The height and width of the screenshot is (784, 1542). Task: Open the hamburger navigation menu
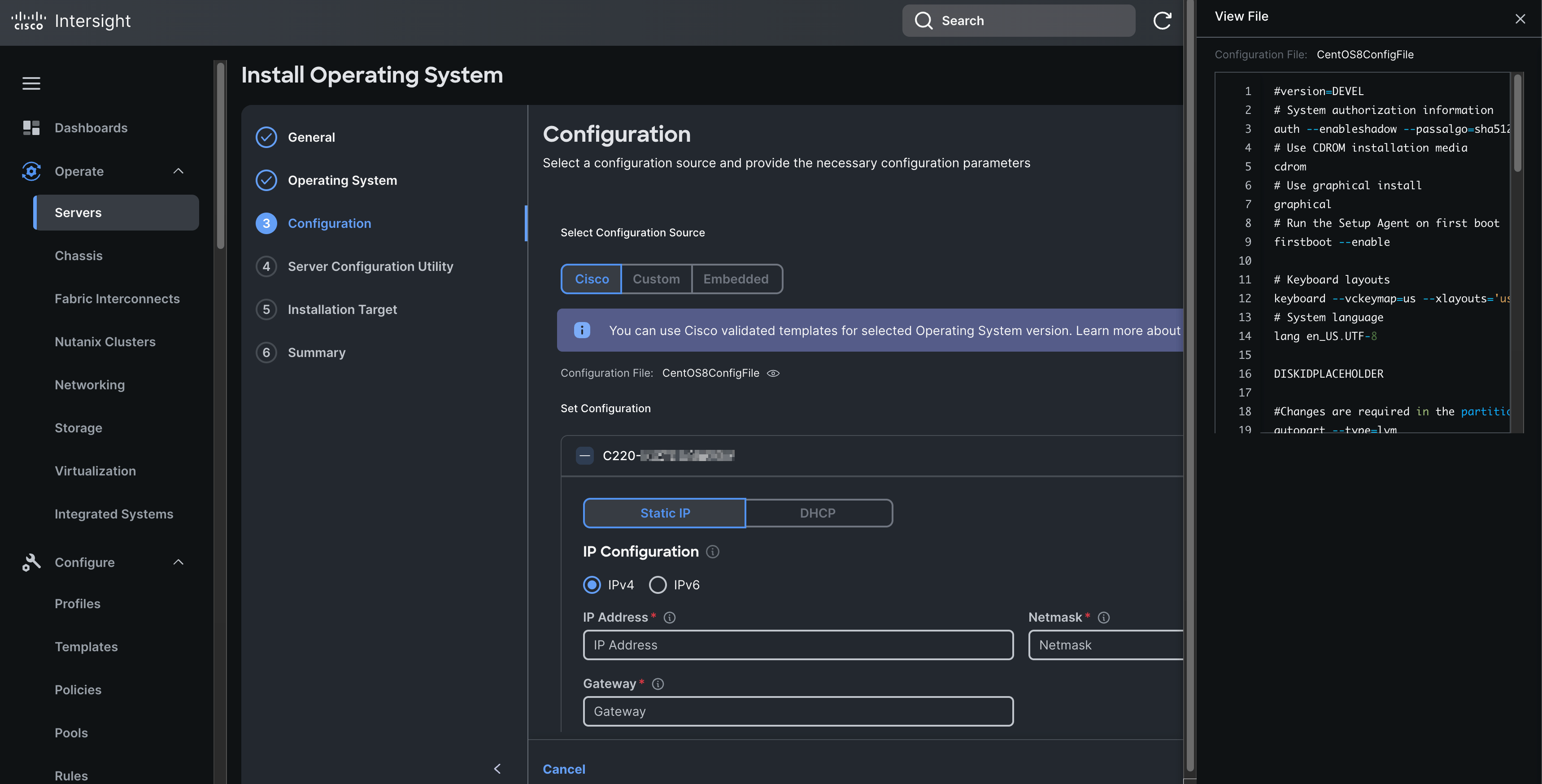pos(31,83)
